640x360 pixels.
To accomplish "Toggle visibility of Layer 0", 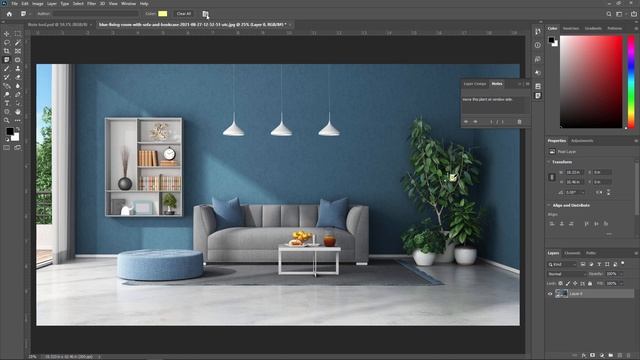I will [x=550, y=294].
